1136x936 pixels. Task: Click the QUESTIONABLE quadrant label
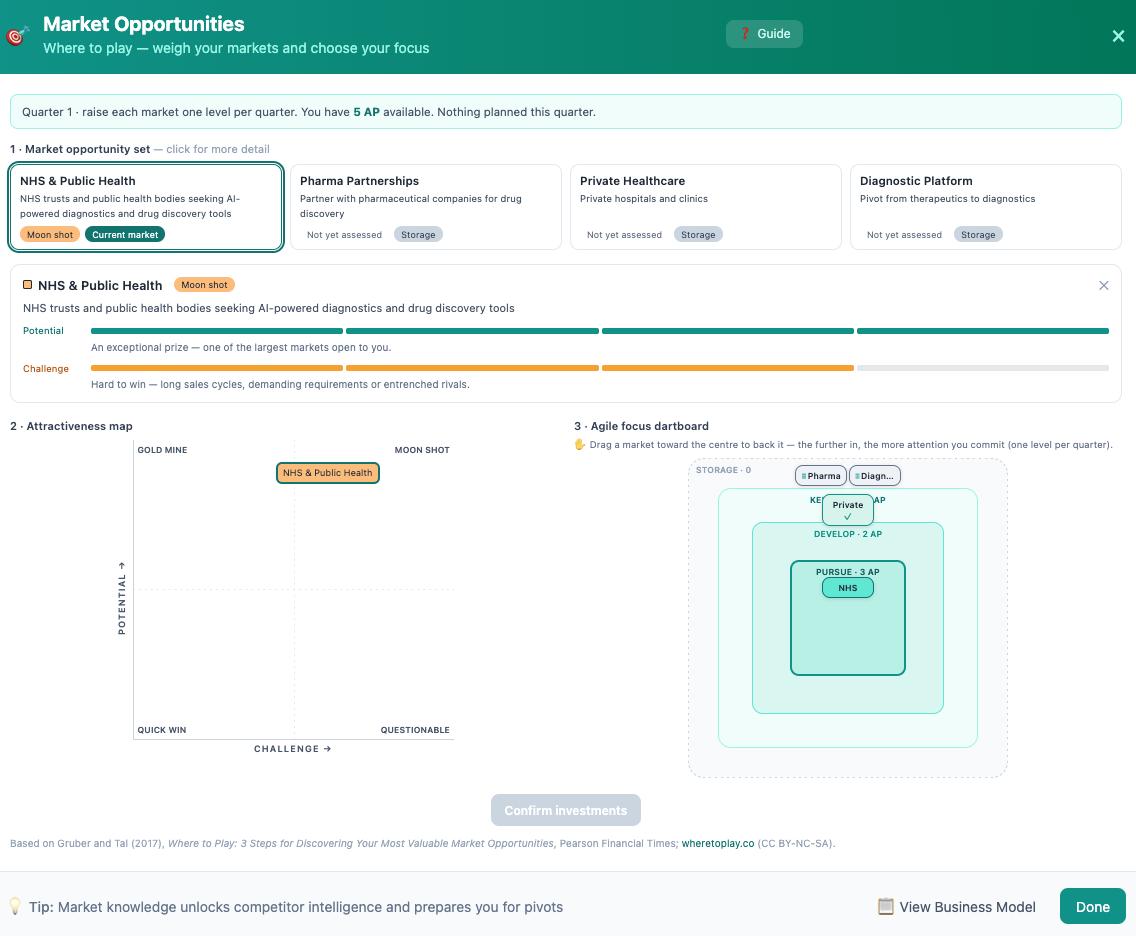tap(415, 730)
